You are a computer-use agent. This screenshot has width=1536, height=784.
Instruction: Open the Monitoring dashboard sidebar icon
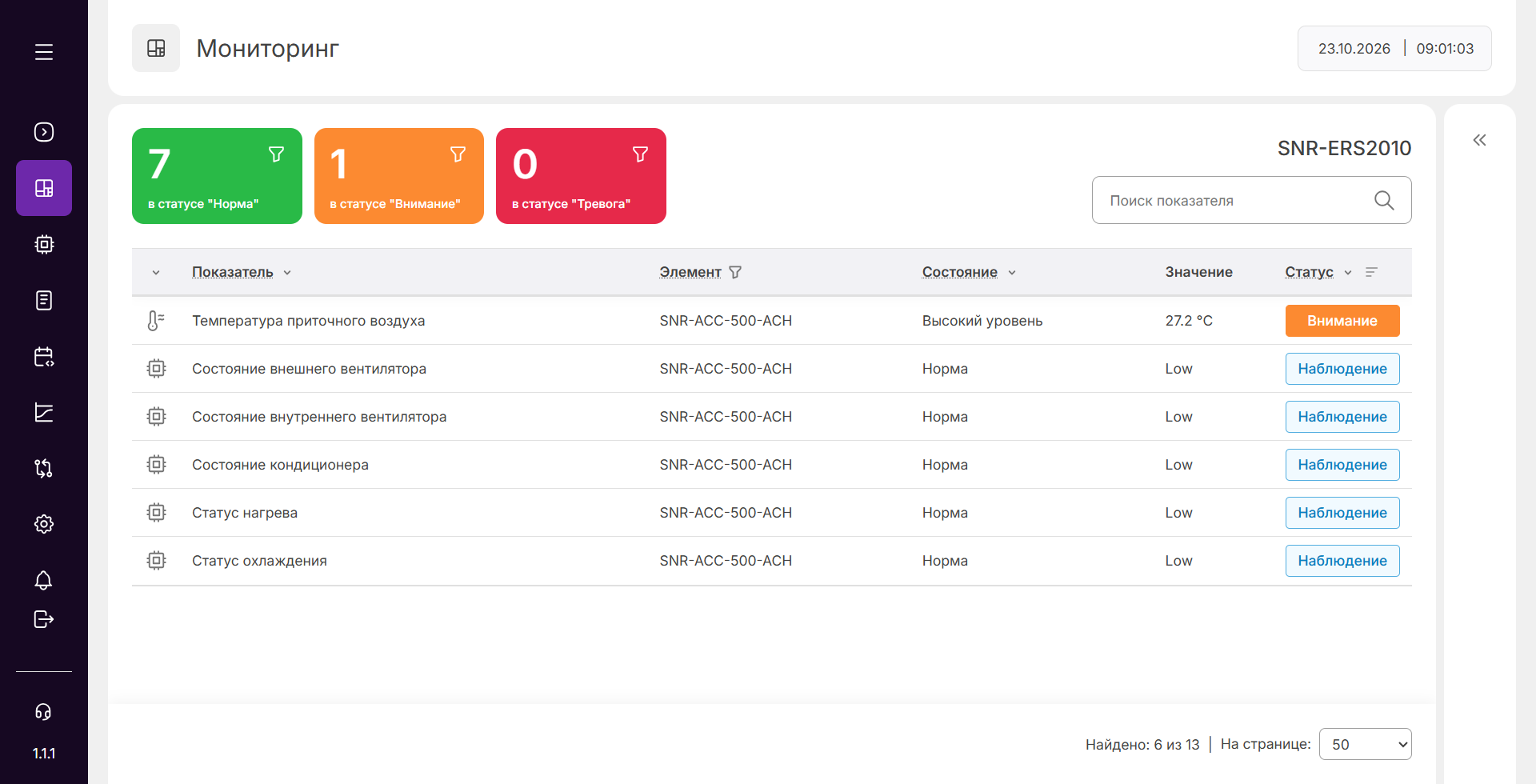pyautogui.click(x=44, y=188)
